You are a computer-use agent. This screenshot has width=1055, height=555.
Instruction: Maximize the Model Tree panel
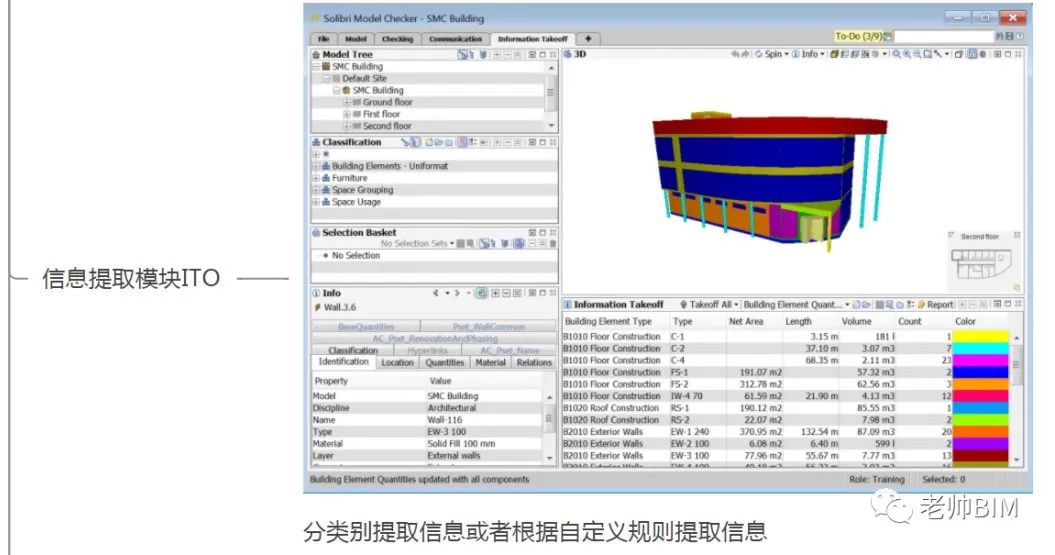click(542, 54)
